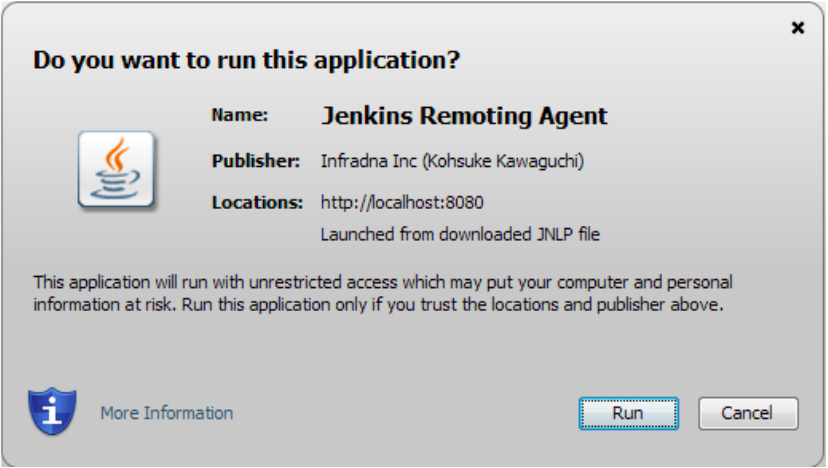Click the Run button
This screenshot has width=828, height=468.
click(x=628, y=413)
